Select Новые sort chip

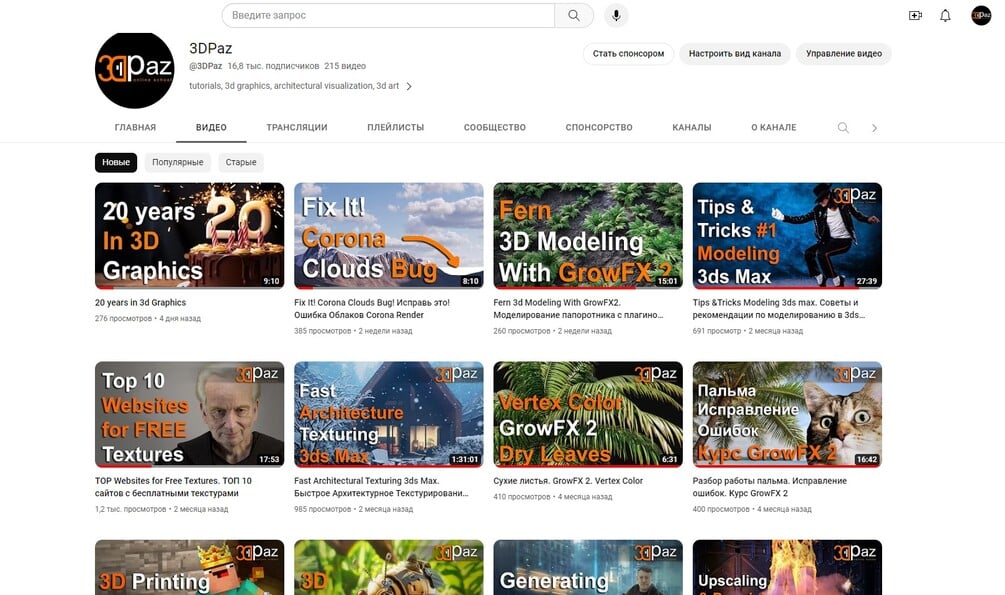pos(116,162)
